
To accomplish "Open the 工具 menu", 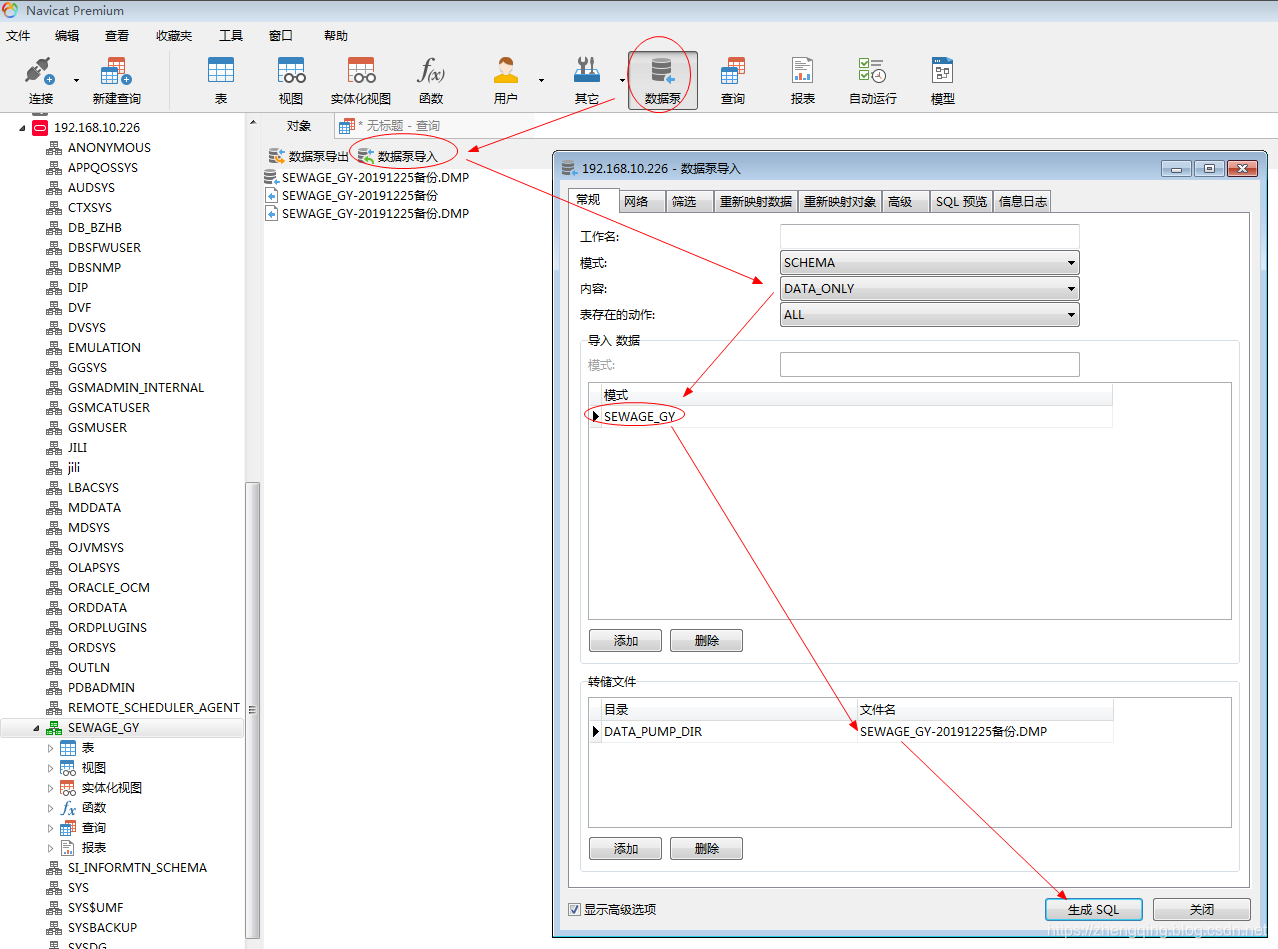I will (231, 35).
